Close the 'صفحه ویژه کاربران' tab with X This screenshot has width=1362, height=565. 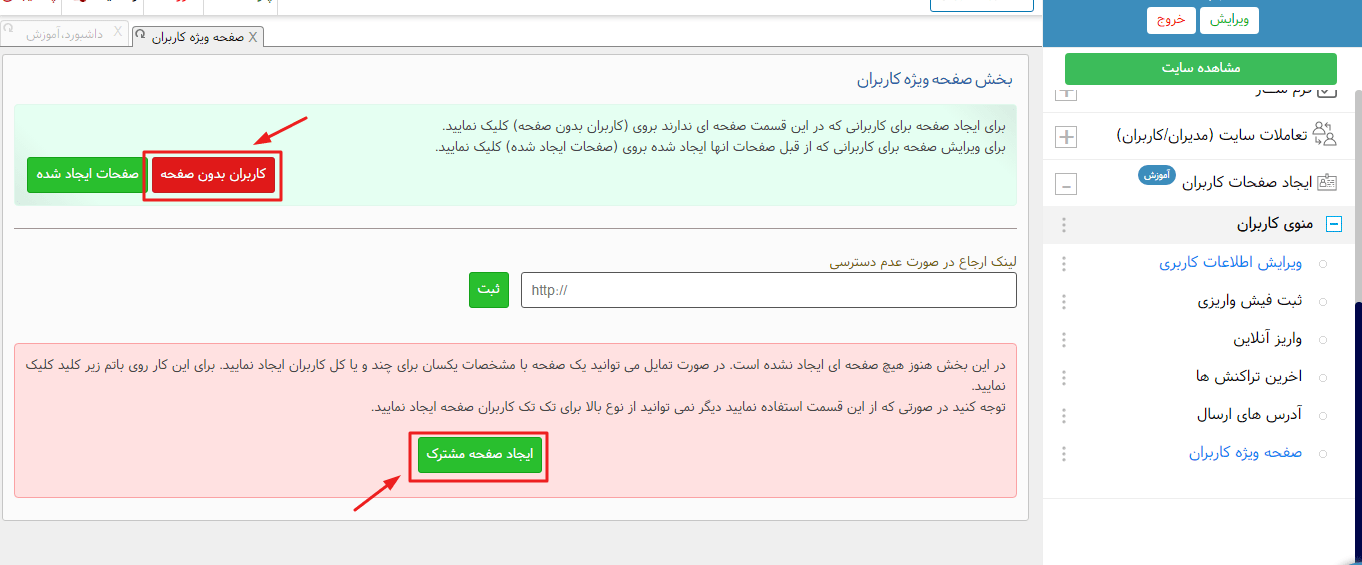point(253,37)
